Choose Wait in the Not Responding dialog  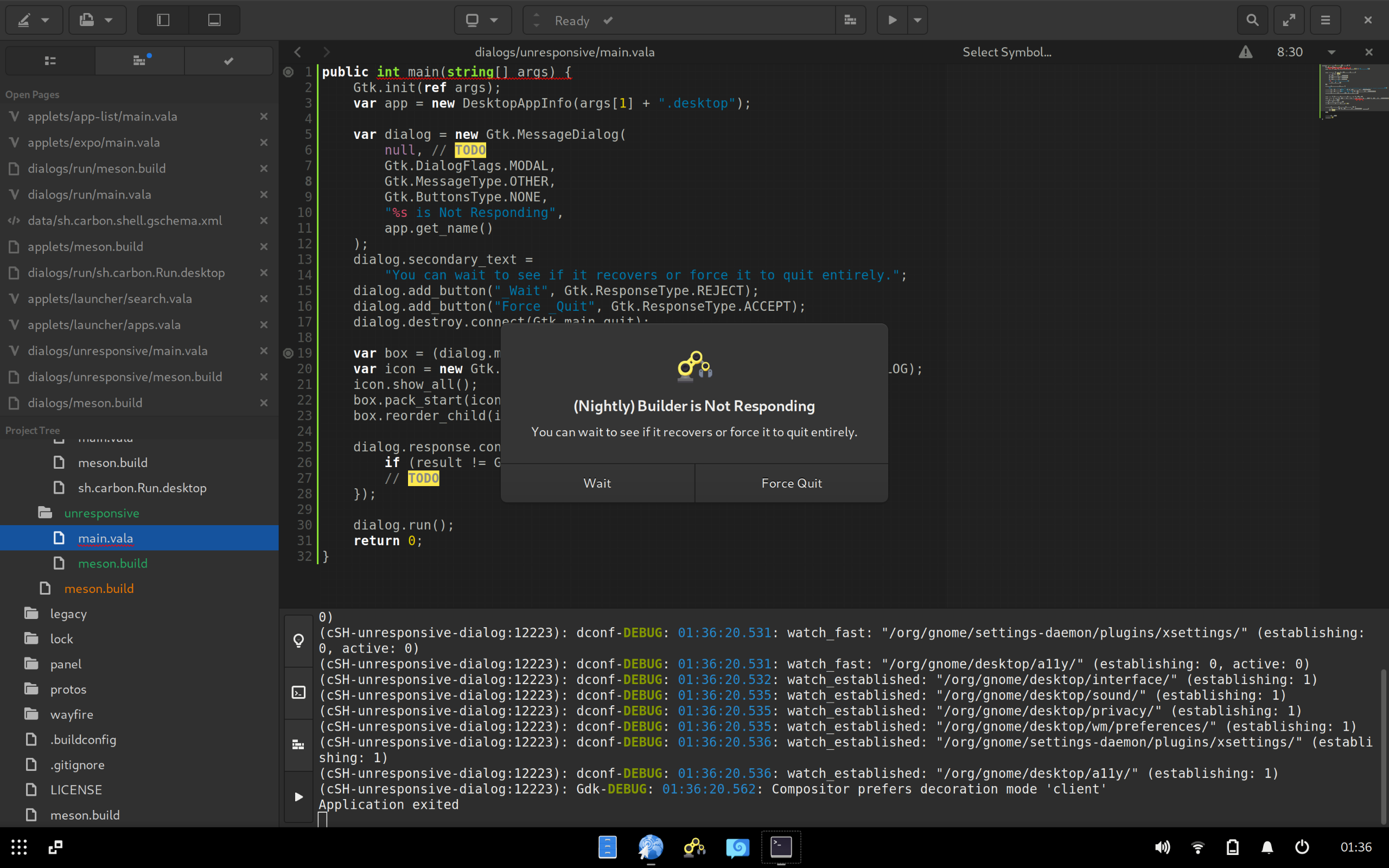pos(597,483)
